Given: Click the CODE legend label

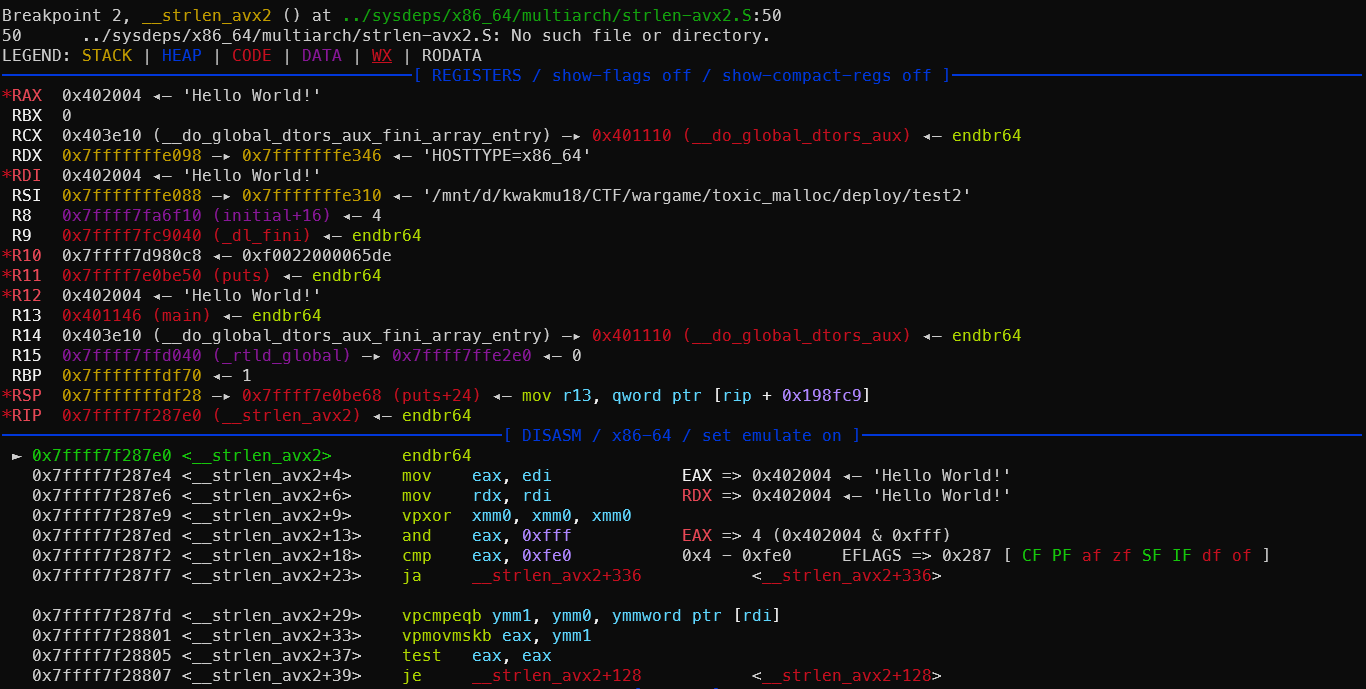Looking at the screenshot, I should click(x=251, y=55).
